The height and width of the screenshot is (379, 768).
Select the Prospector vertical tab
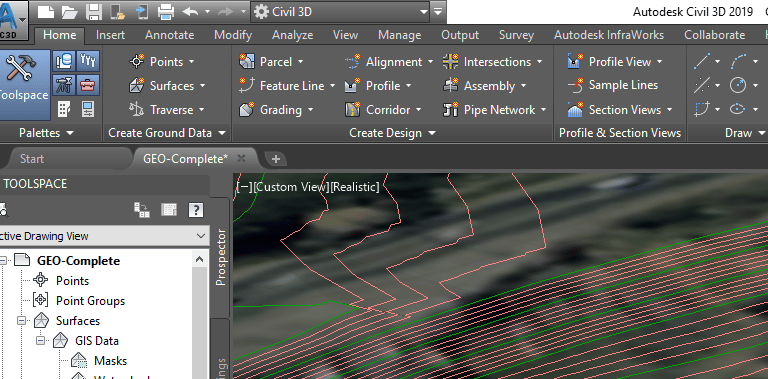pyautogui.click(x=221, y=258)
